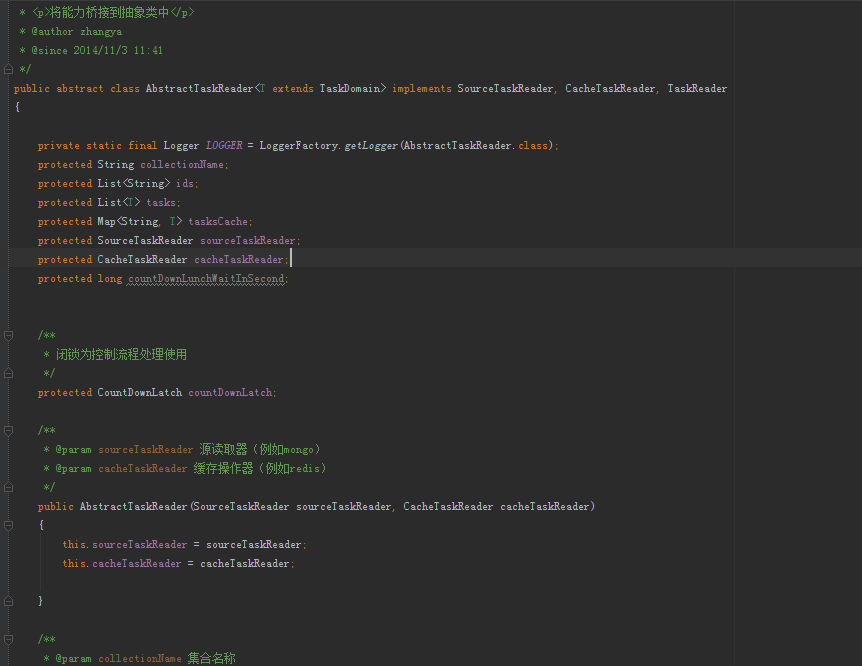Click fold marker at constructor closing brace
862x666 pixels.
tap(8, 601)
